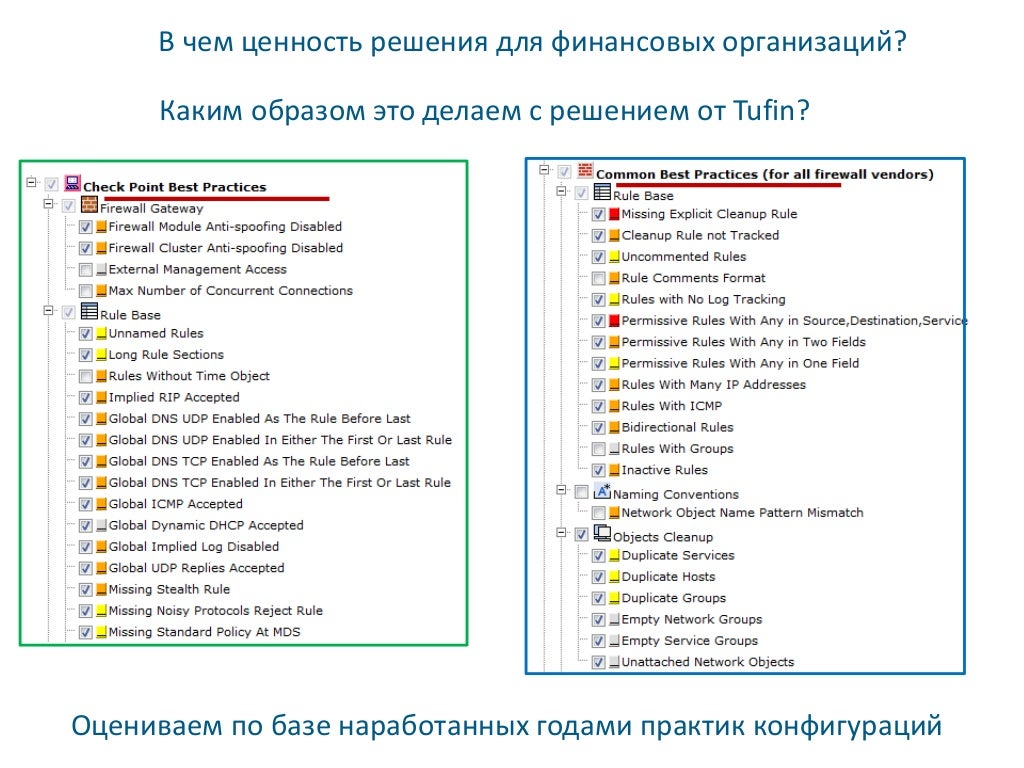1024x768 pixels.
Task: Click gray severity icon beside Empty Network Groups
Action: point(614,619)
